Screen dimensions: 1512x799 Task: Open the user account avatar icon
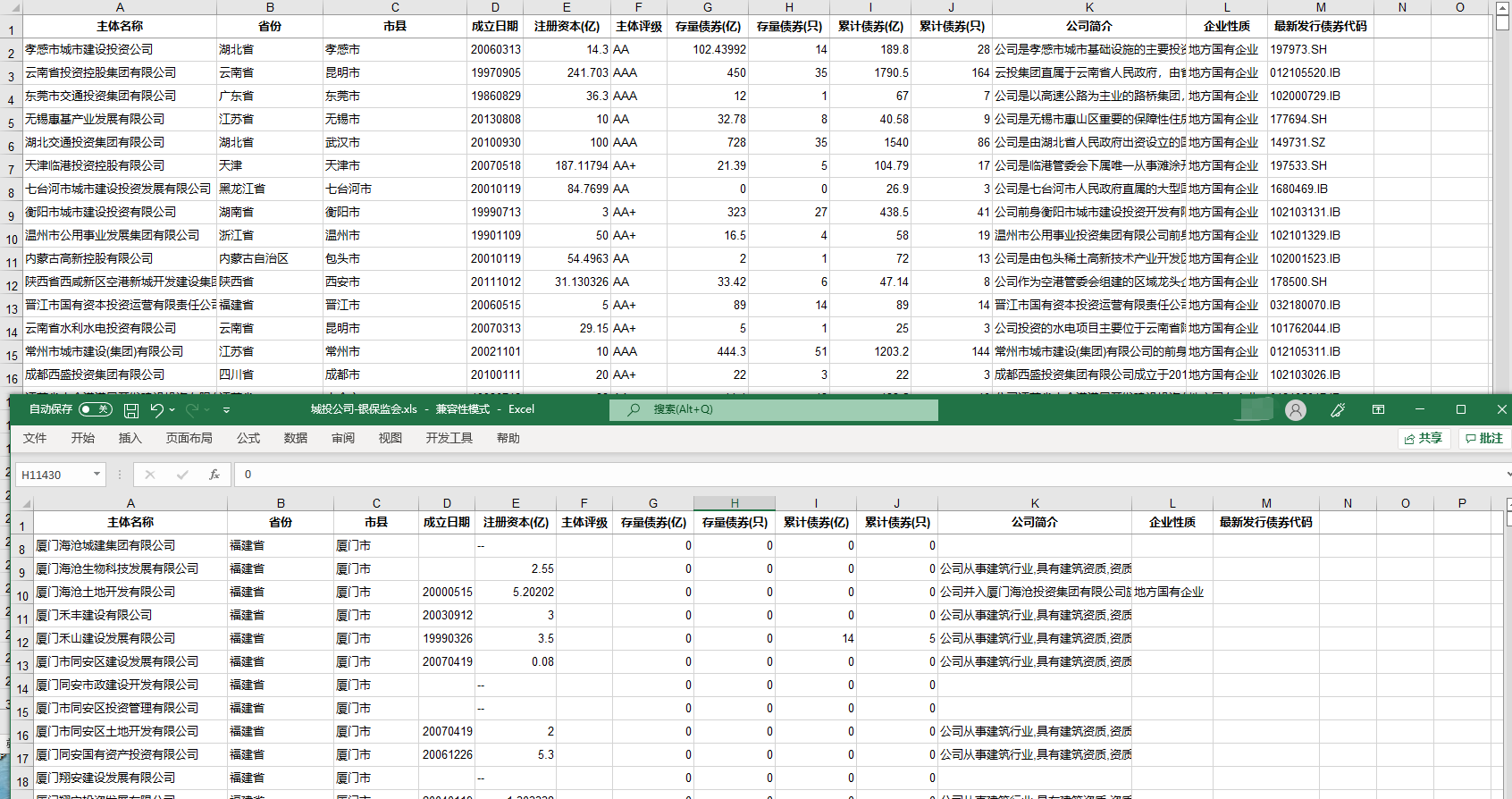(1295, 409)
